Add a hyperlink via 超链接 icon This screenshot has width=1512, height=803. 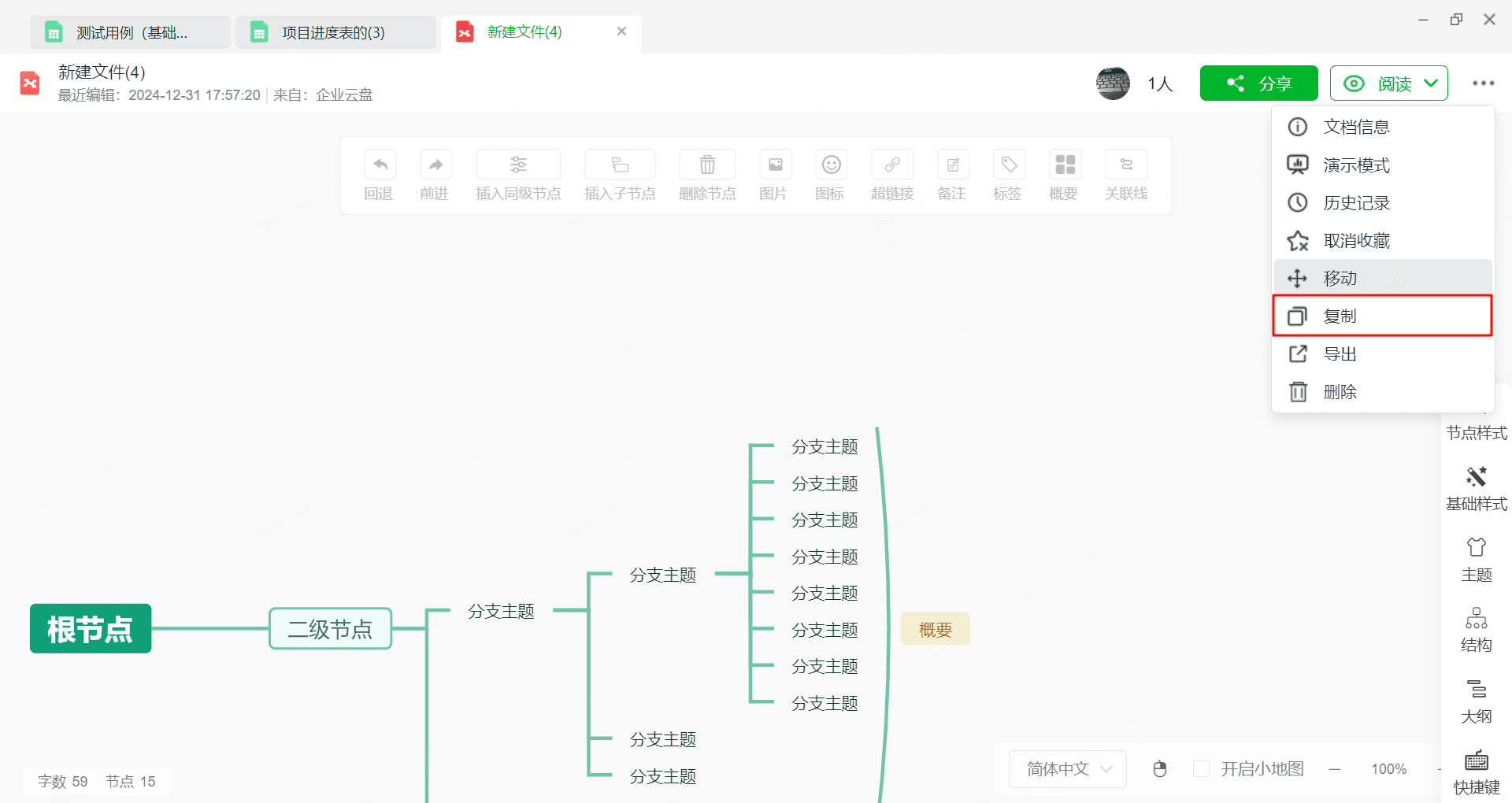click(x=892, y=165)
